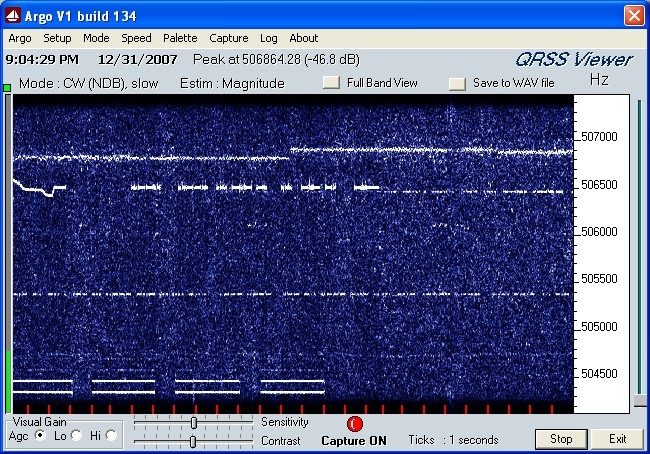Open the Capture menu

coord(228,38)
